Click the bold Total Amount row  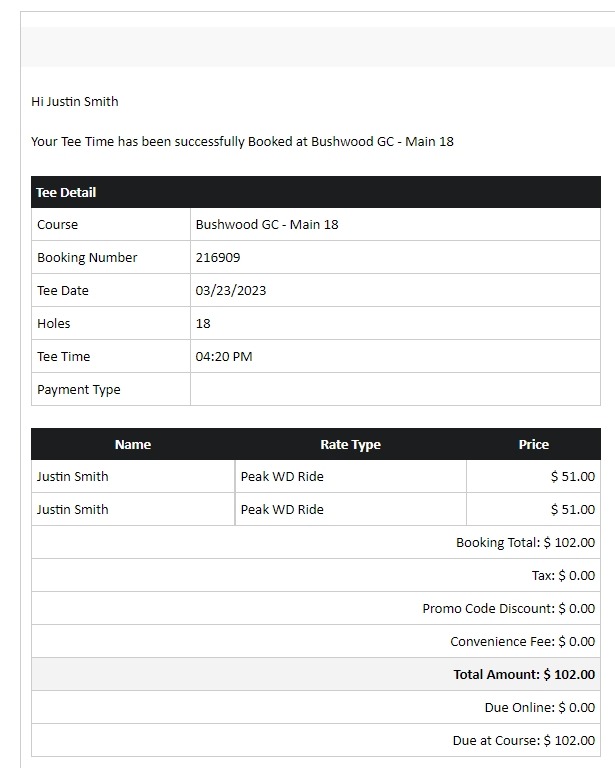point(316,674)
